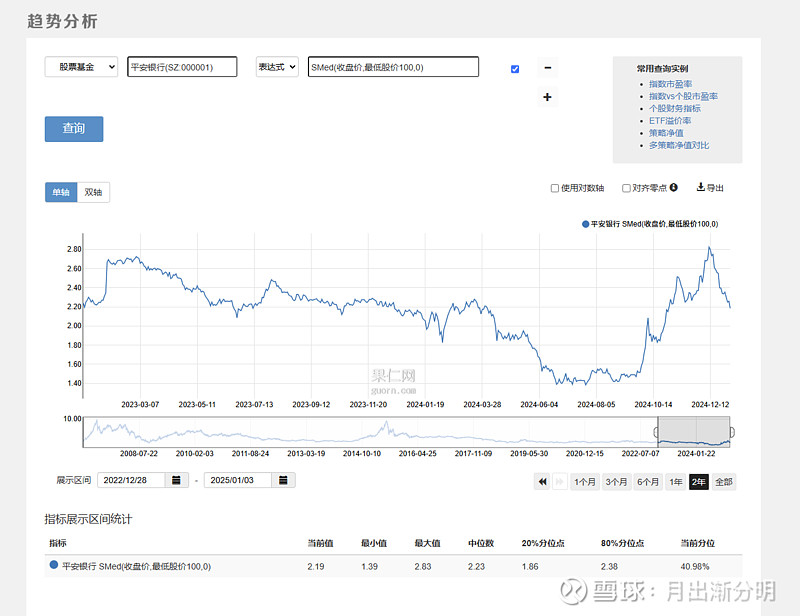Click the minus remove-row icon
This screenshot has width=800, height=616.
547,67
